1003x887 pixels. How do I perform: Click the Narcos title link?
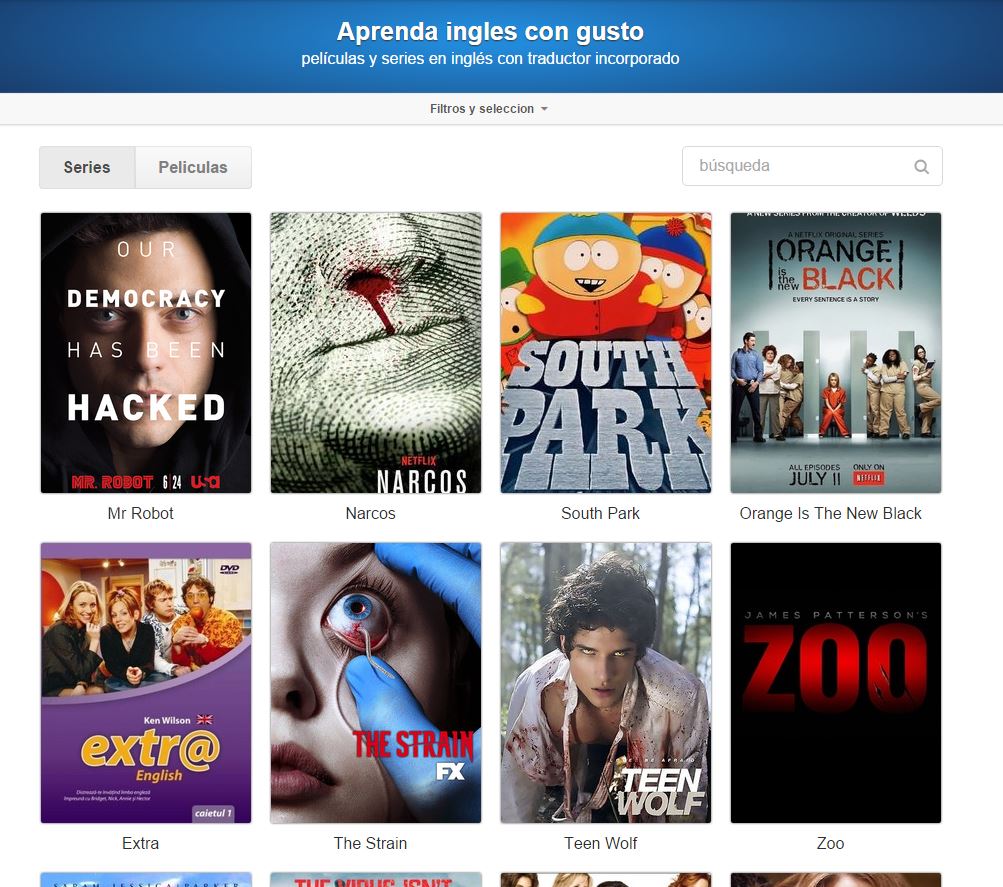tap(370, 514)
